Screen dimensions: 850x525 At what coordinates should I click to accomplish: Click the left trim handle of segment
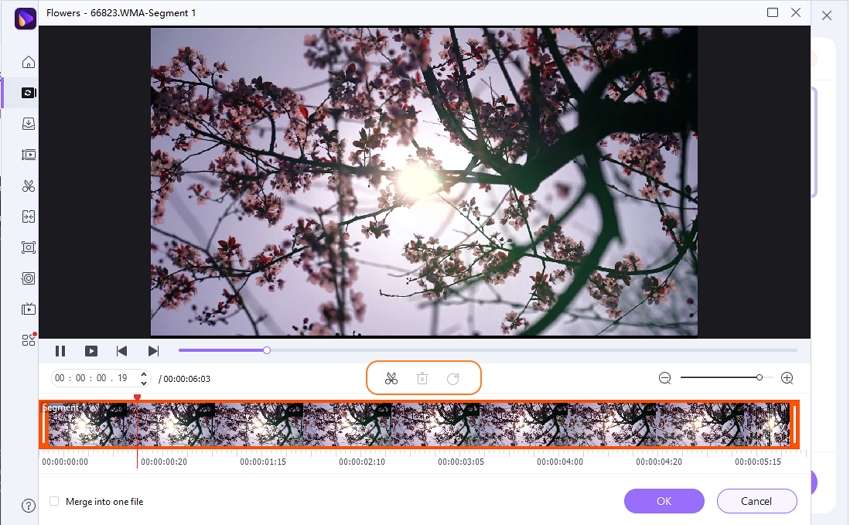[x=44, y=425]
